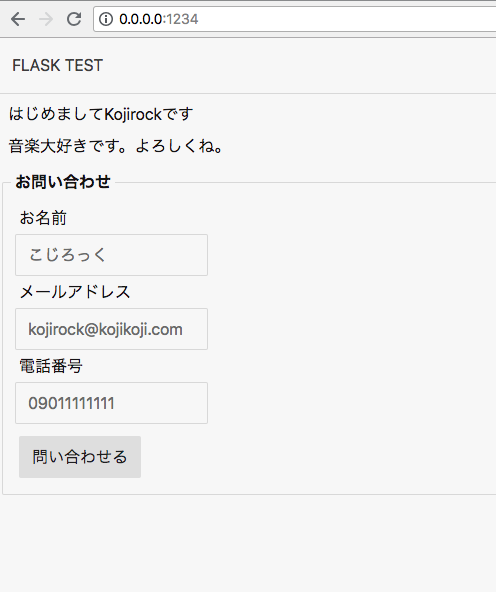Open the site info icon in the address bar
This screenshot has width=496, height=592.
[x=106, y=19]
